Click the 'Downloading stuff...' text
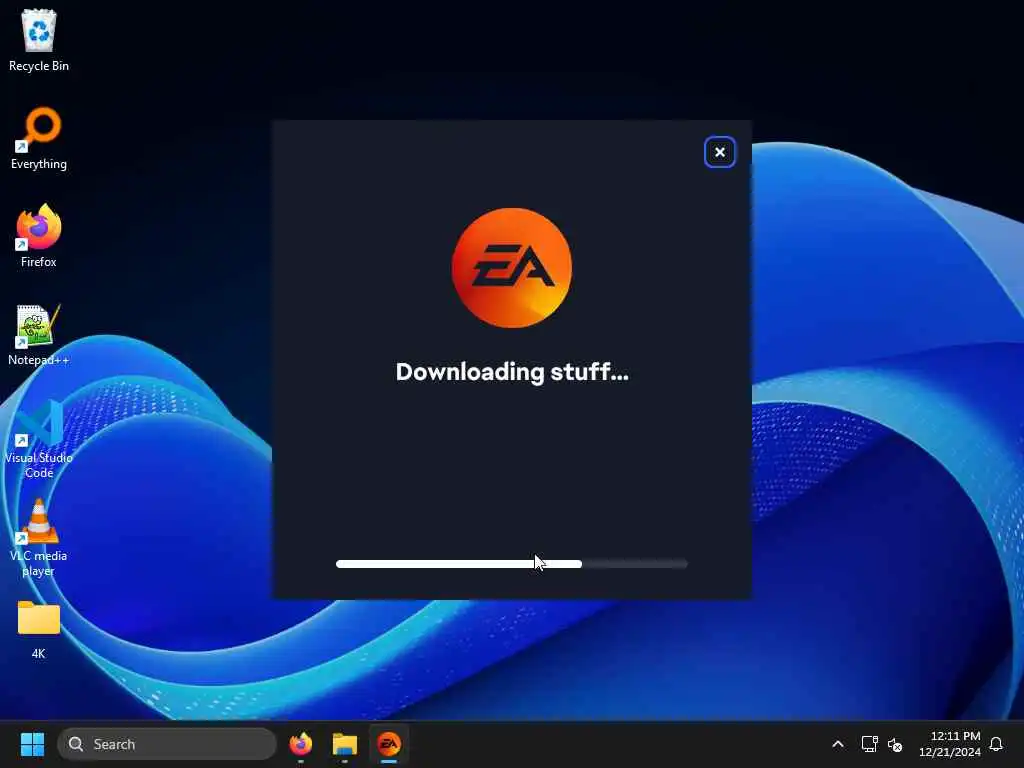This screenshot has height=768, width=1024. (512, 372)
